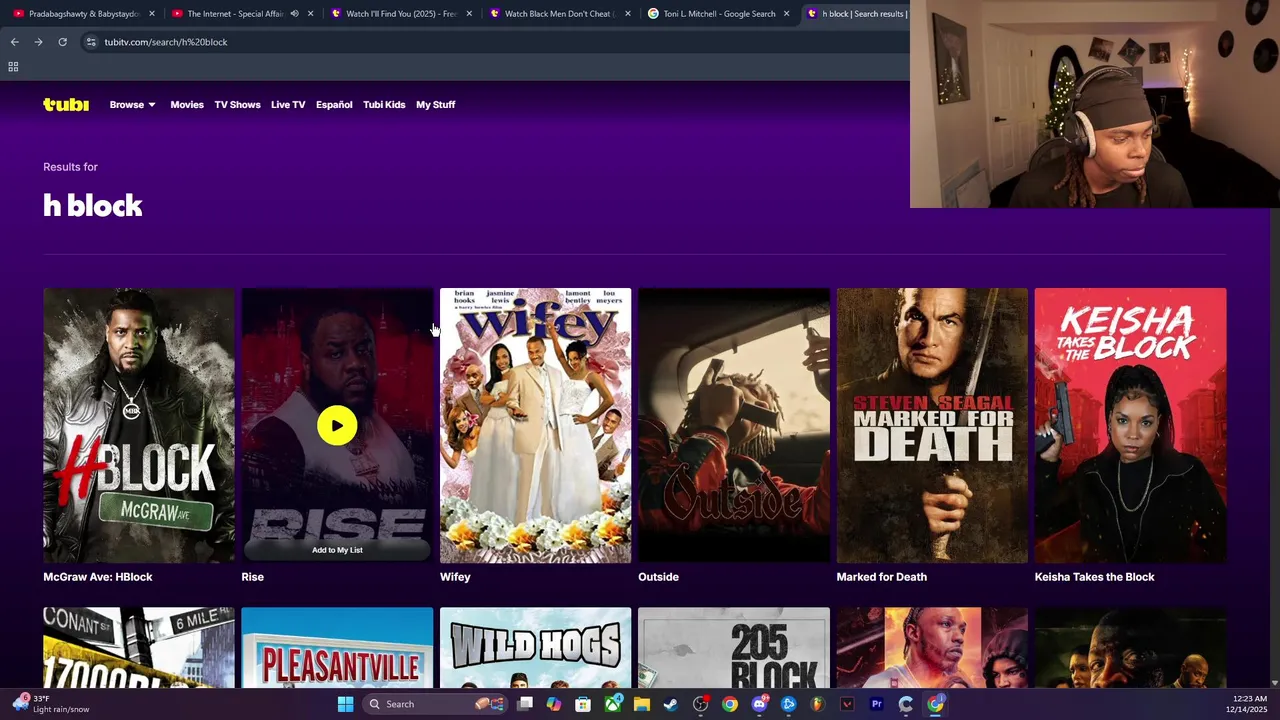This screenshot has height=720, width=1280.
Task: Open the Wifey title link
Action: (x=455, y=577)
